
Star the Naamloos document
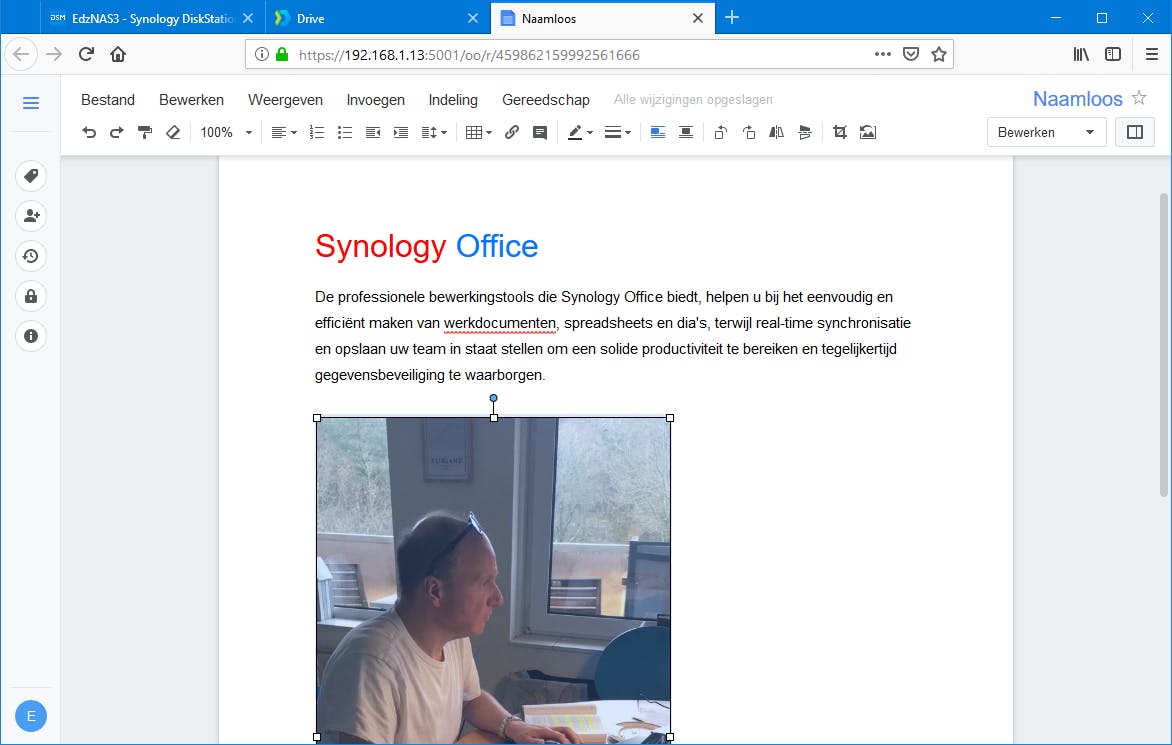click(1139, 97)
